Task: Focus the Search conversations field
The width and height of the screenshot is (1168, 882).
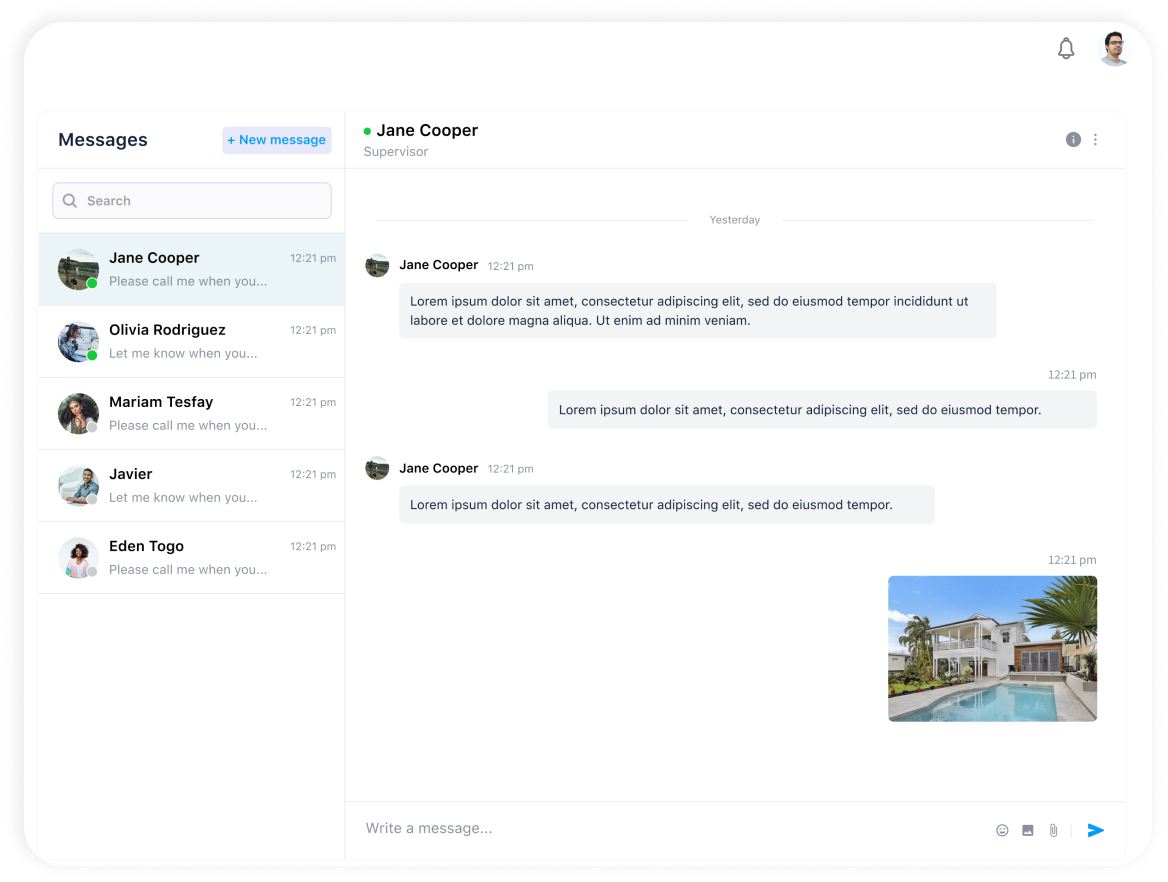Action: (200, 201)
